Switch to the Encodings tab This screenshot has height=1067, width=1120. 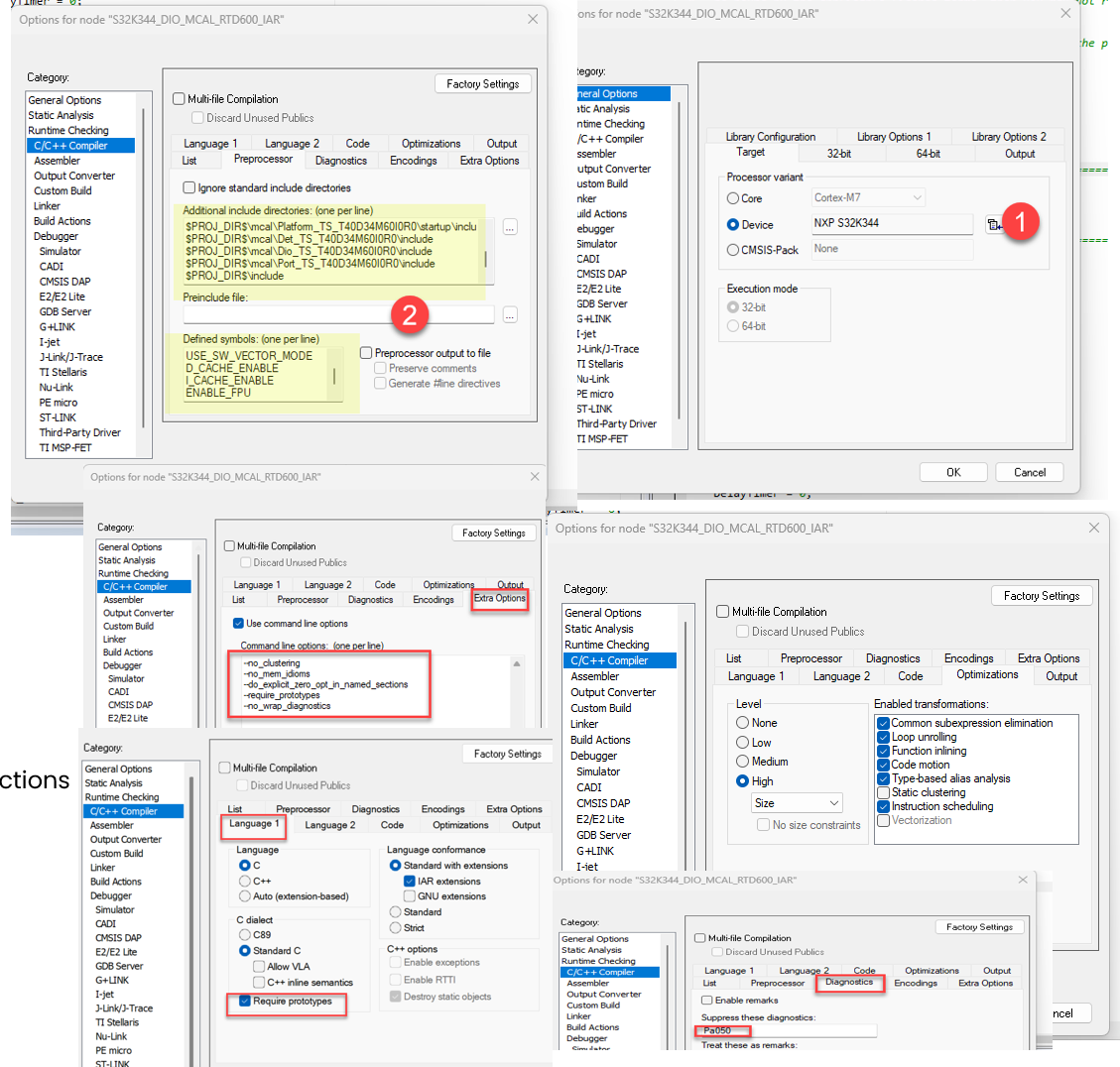point(413,160)
